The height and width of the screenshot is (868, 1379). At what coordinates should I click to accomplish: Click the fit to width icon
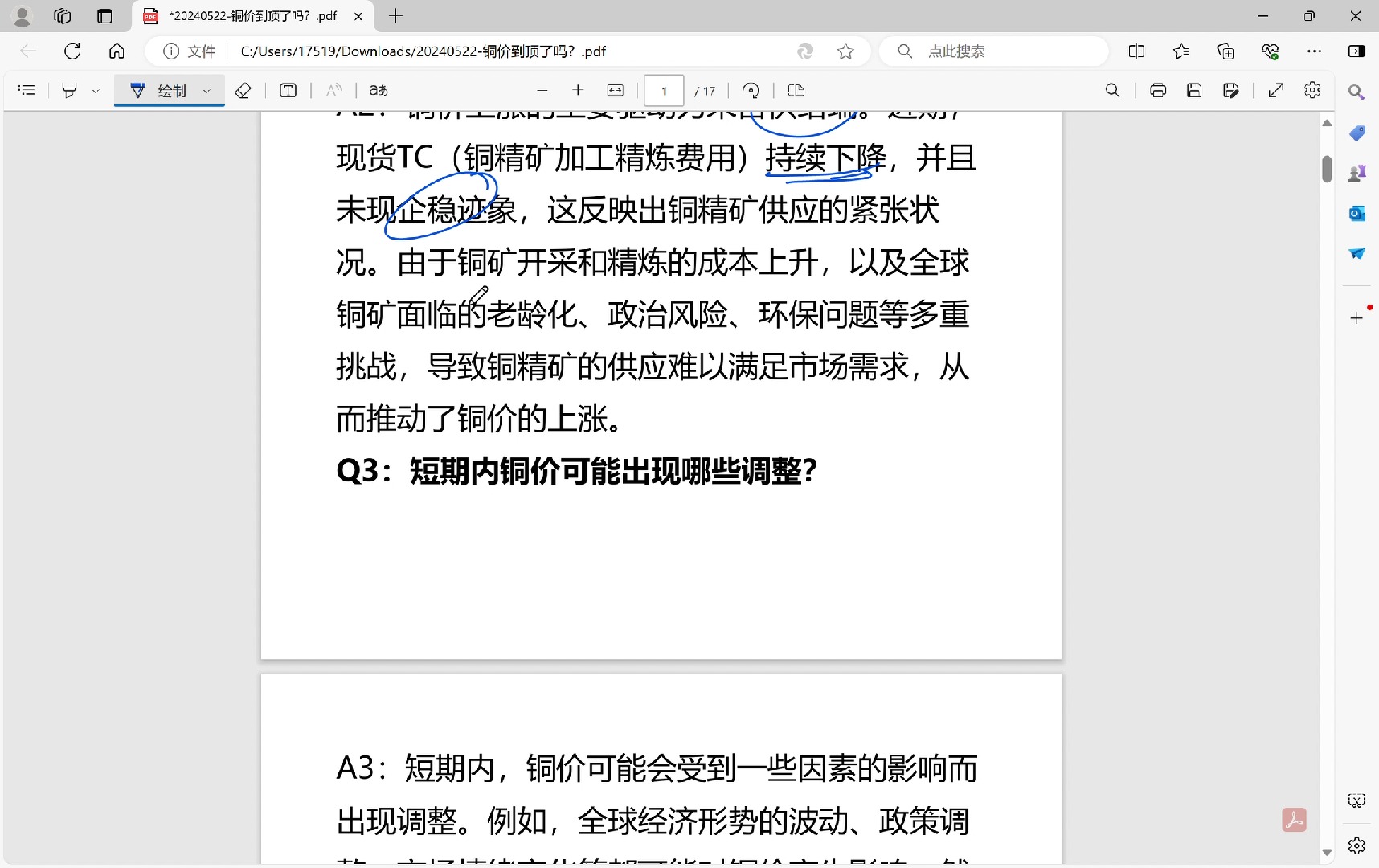[x=616, y=90]
